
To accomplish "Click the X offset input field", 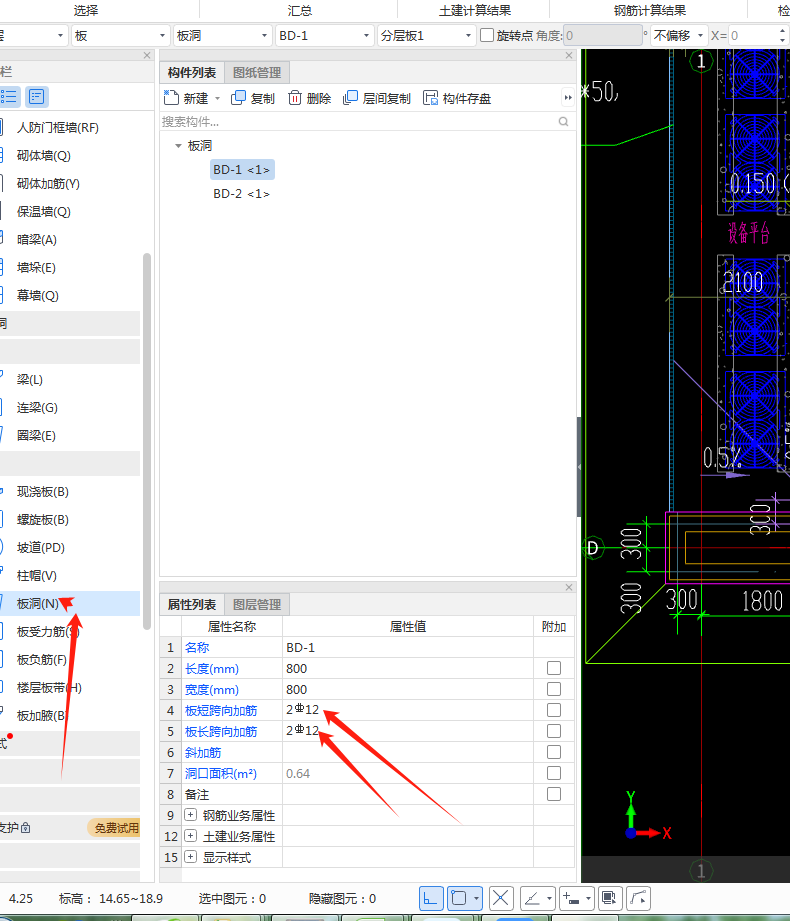I will click(754, 35).
